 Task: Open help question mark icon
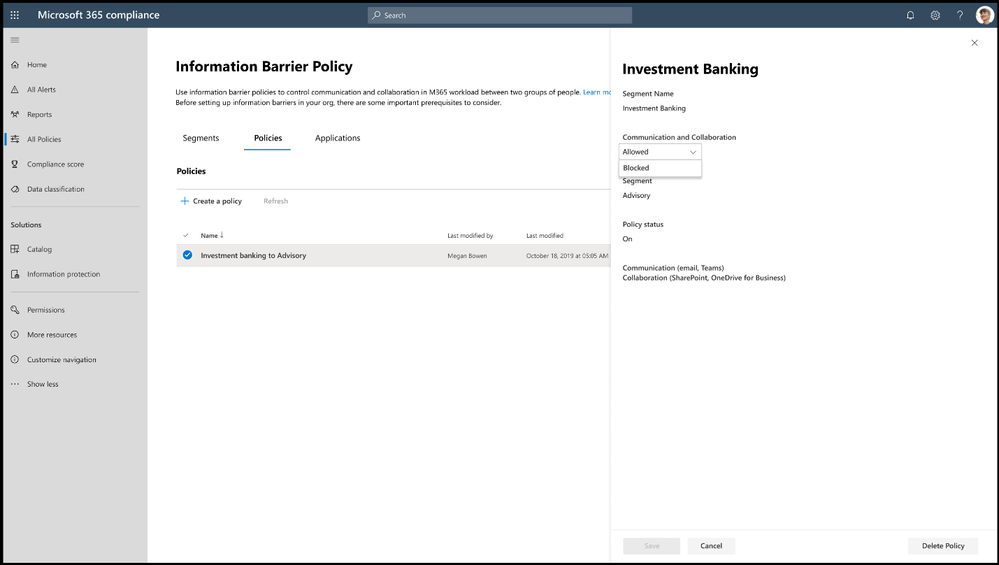coord(959,15)
